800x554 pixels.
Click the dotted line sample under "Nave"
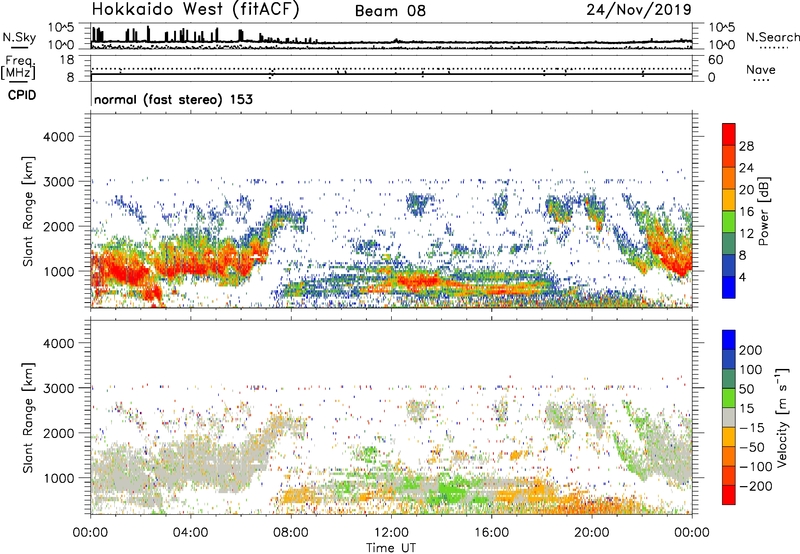coord(762,81)
